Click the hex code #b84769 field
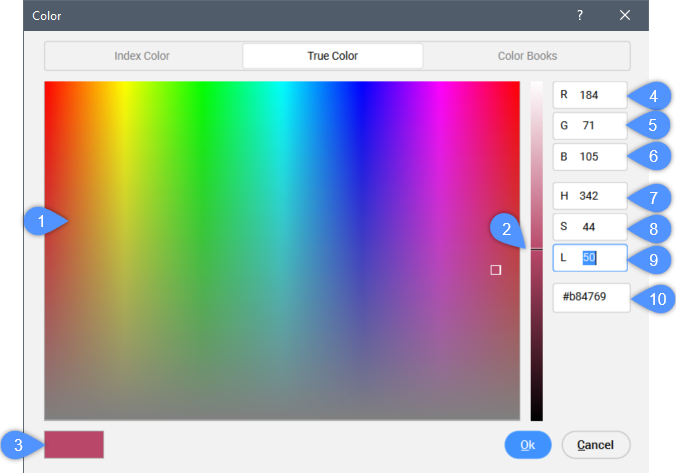The image size is (676, 473). click(591, 297)
